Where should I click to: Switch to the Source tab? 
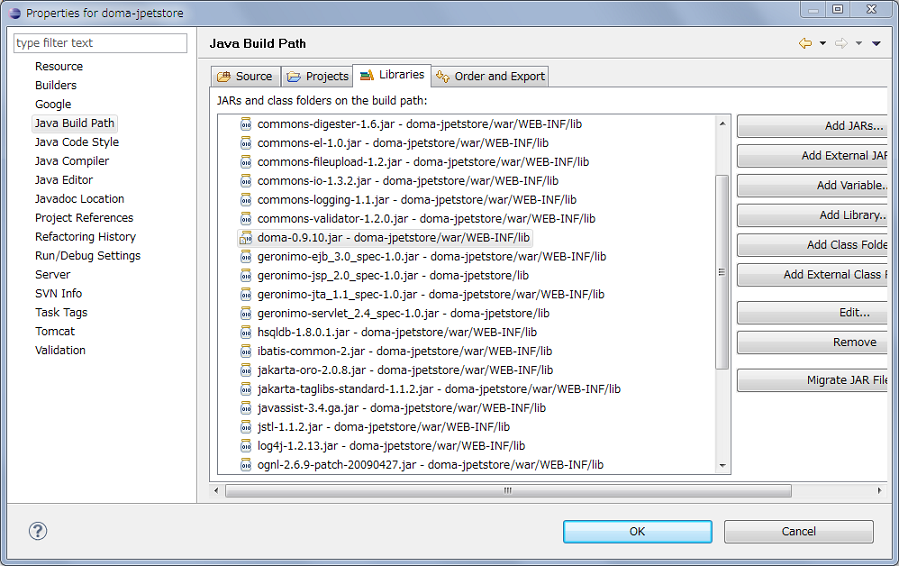point(245,76)
